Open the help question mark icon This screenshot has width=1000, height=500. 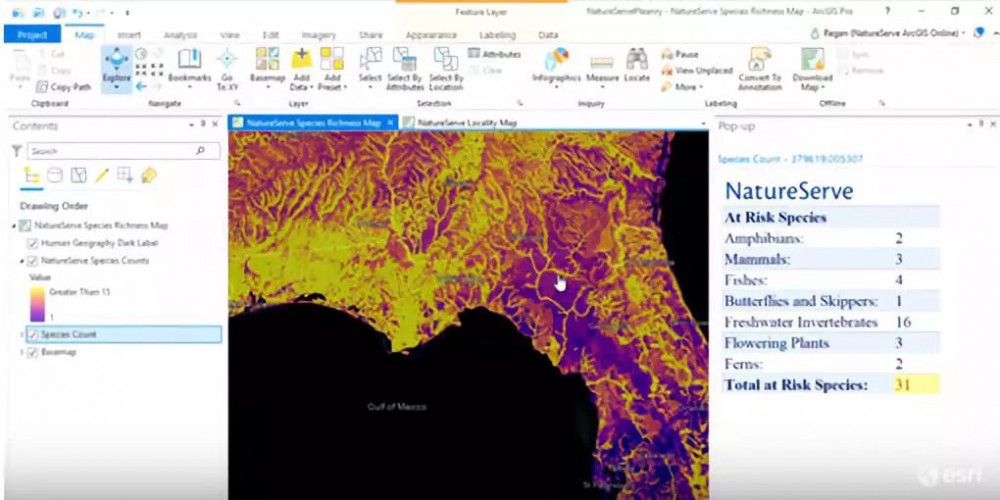click(887, 11)
